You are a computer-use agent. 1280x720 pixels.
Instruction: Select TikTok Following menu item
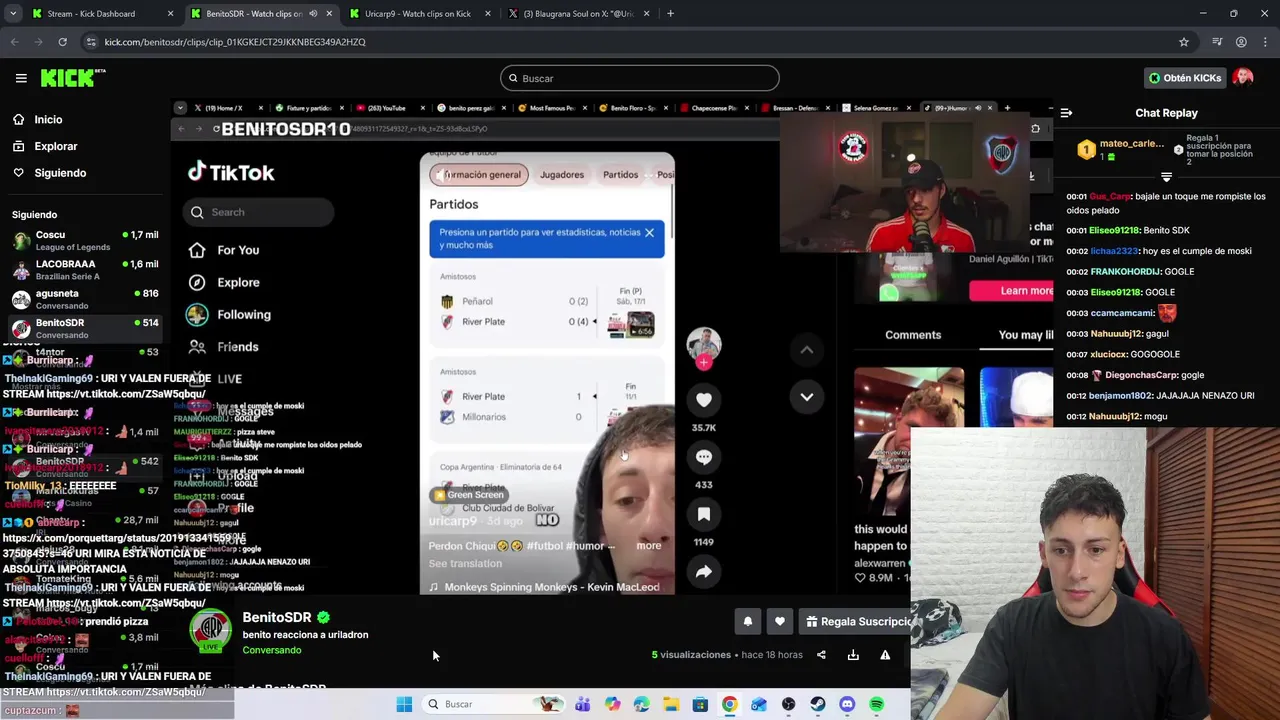click(x=229, y=314)
